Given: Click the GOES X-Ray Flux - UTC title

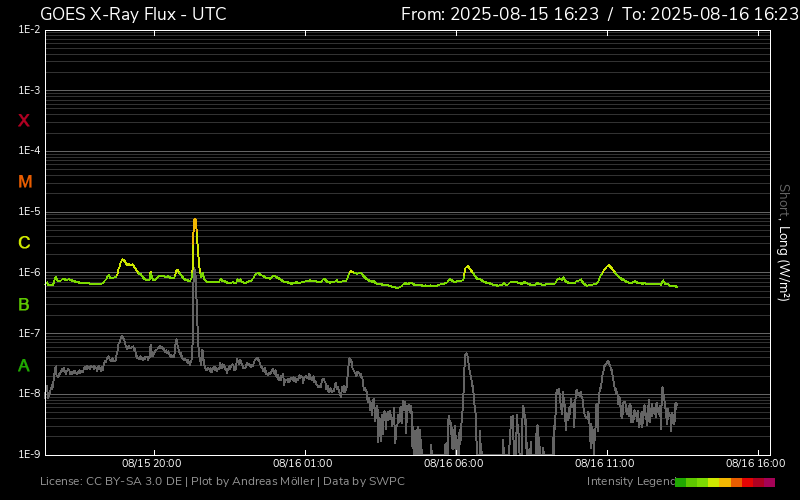Looking at the screenshot, I should coord(133,14).
